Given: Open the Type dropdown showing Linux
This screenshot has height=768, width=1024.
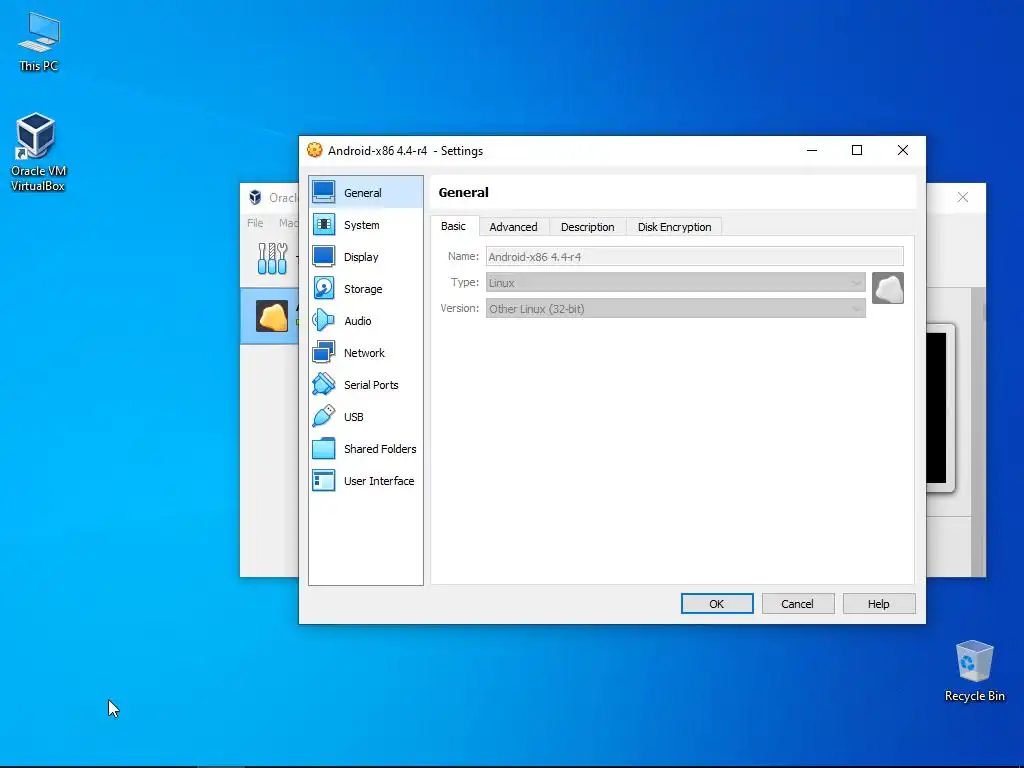Looking at the screenshot, I should tap(676, 283).
